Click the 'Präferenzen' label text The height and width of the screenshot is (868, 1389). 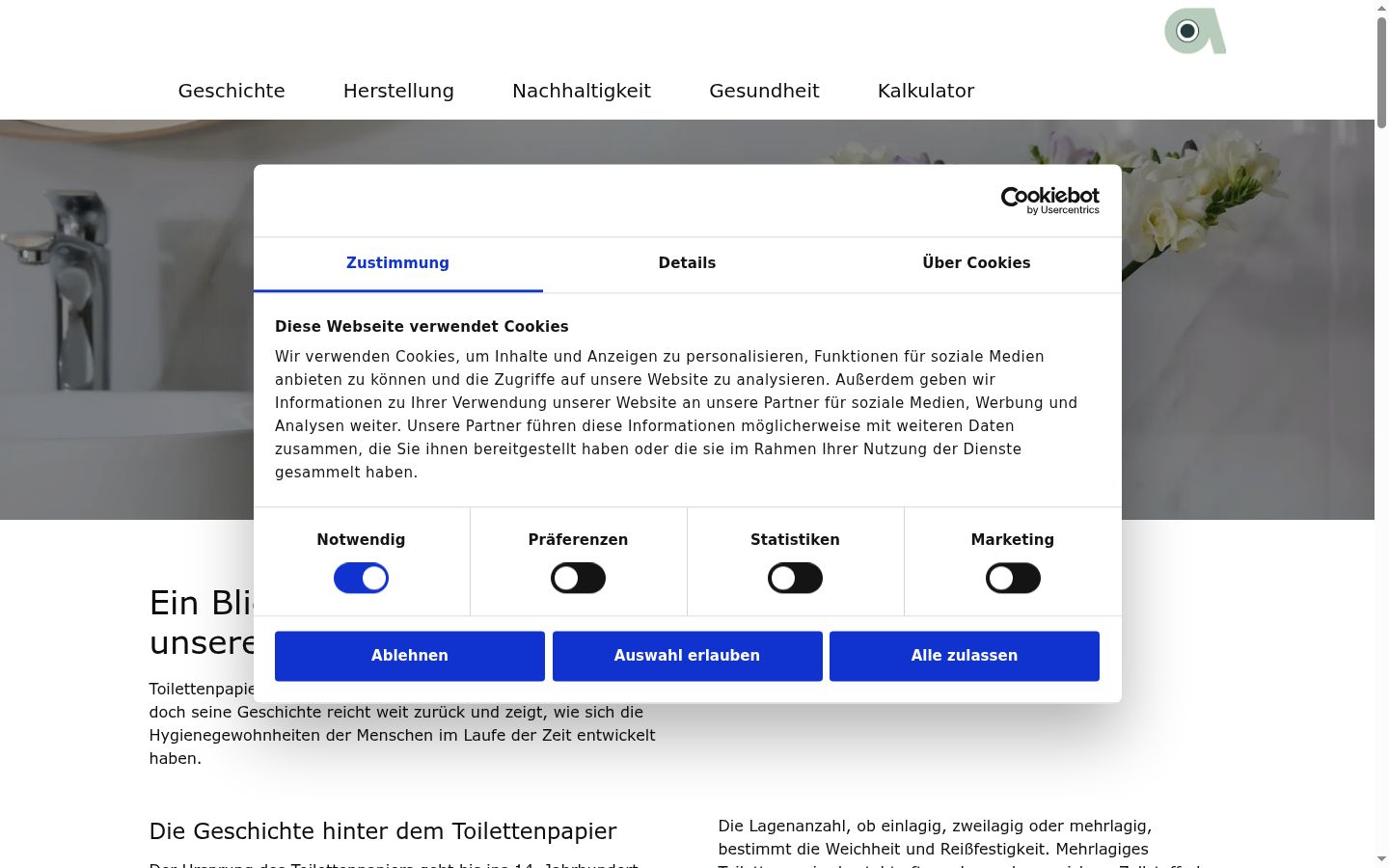pyautogui.click(x=578, y=540)
